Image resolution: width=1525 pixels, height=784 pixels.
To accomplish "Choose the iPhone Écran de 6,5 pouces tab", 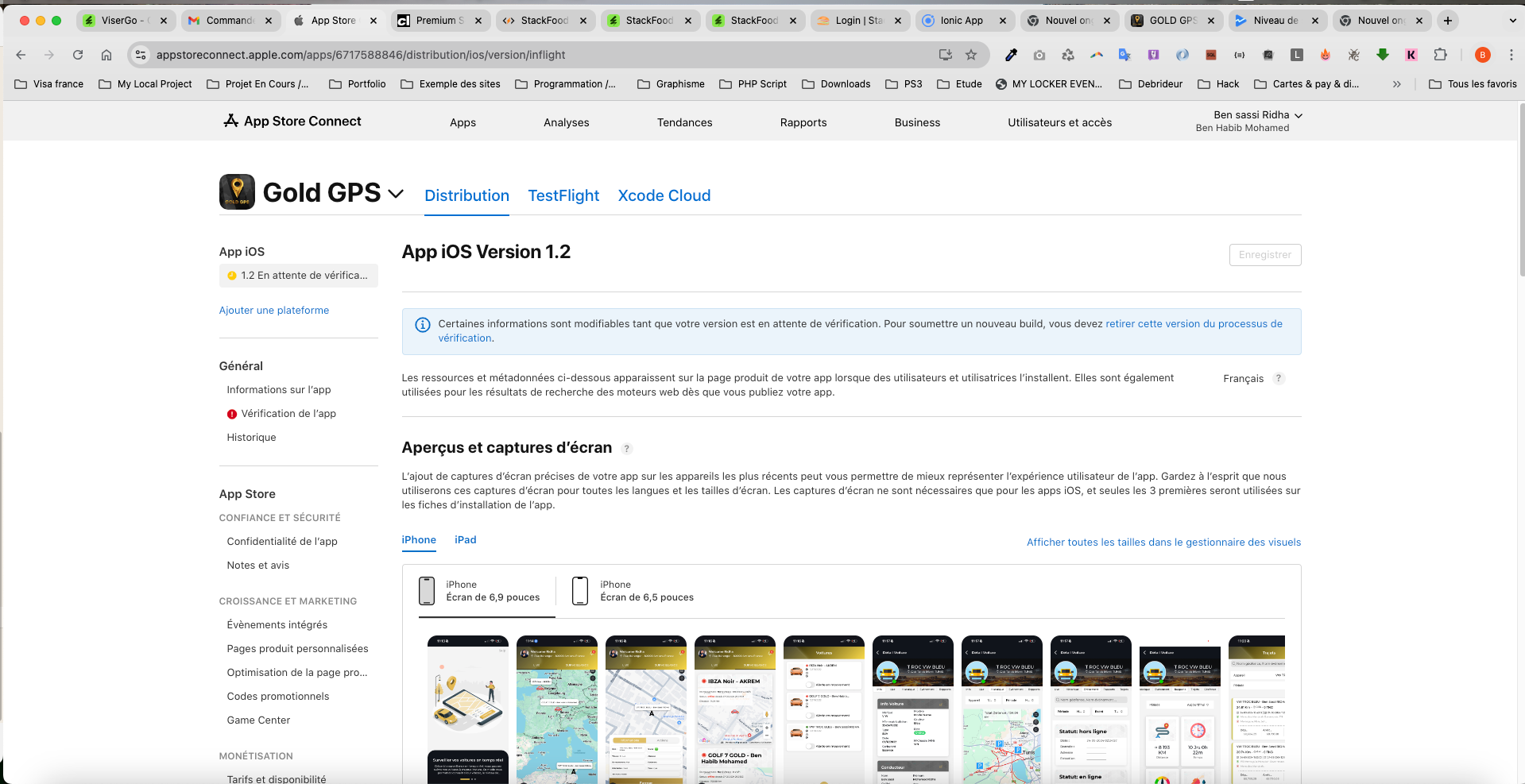I will pyautogui.click(x=633, y=591).
